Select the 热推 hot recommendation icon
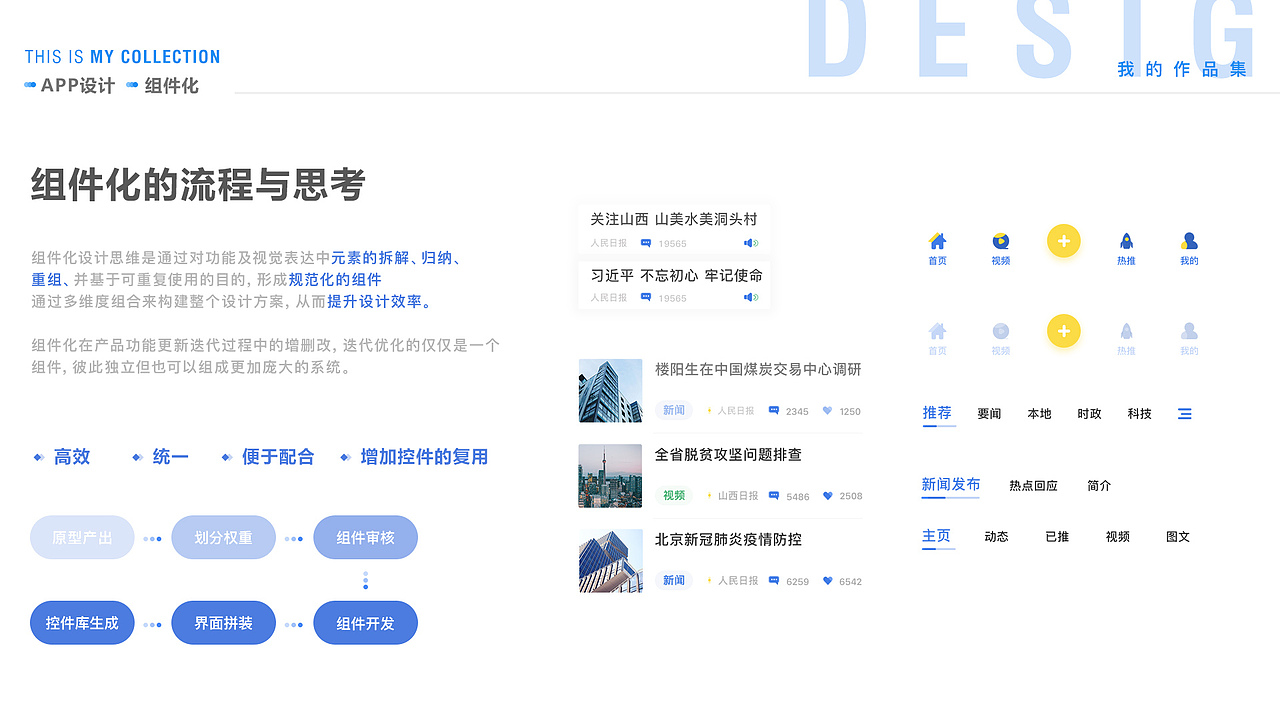The image size is (1280, 720). pyautogui.click(x=1126, y=241)
